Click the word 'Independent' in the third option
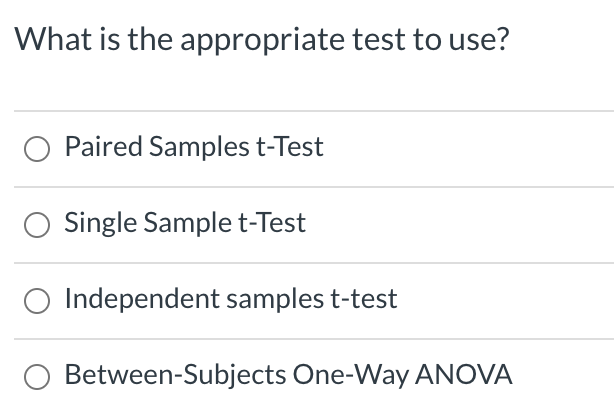 coord(143,299)
